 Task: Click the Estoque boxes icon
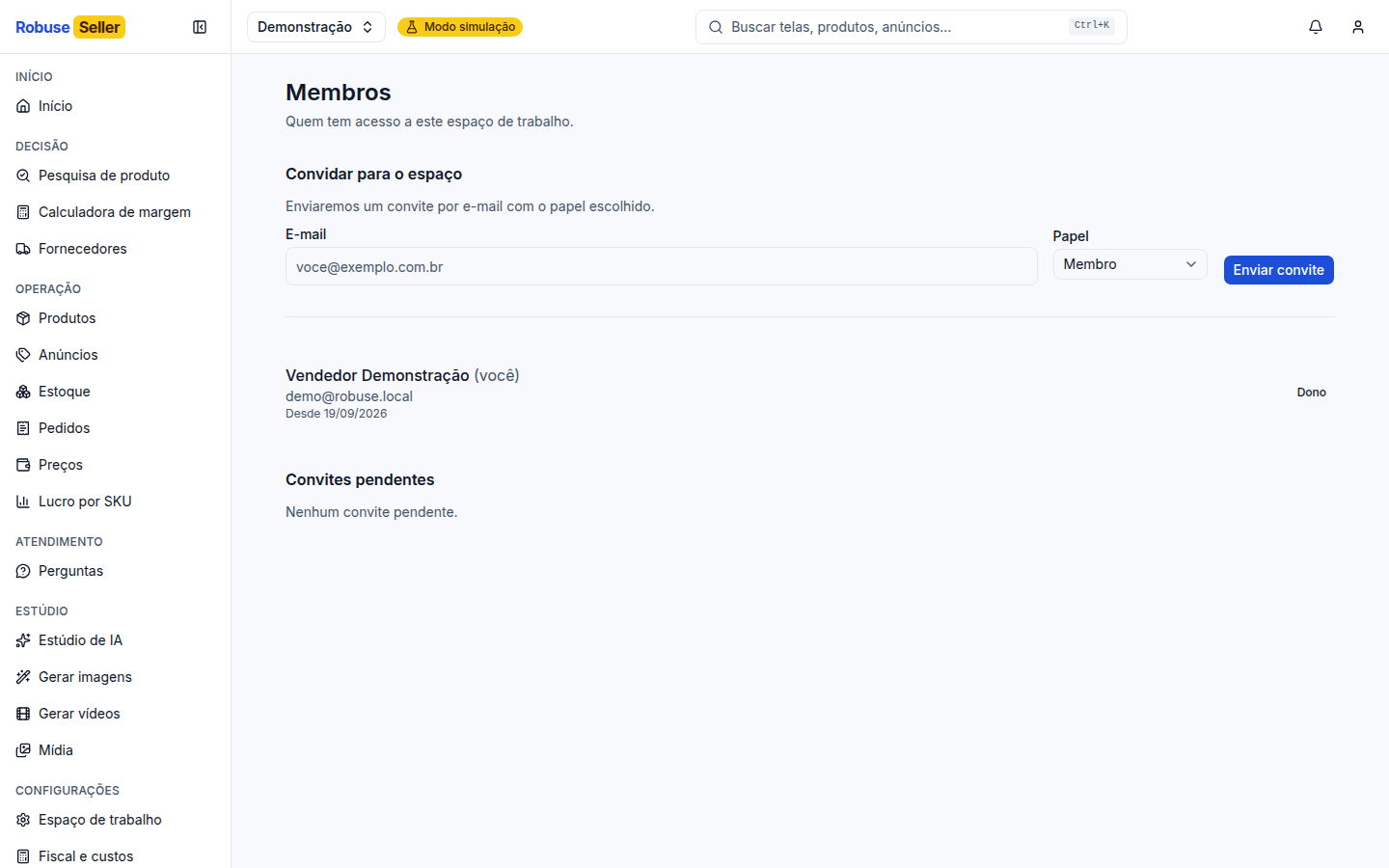[23, 392]
